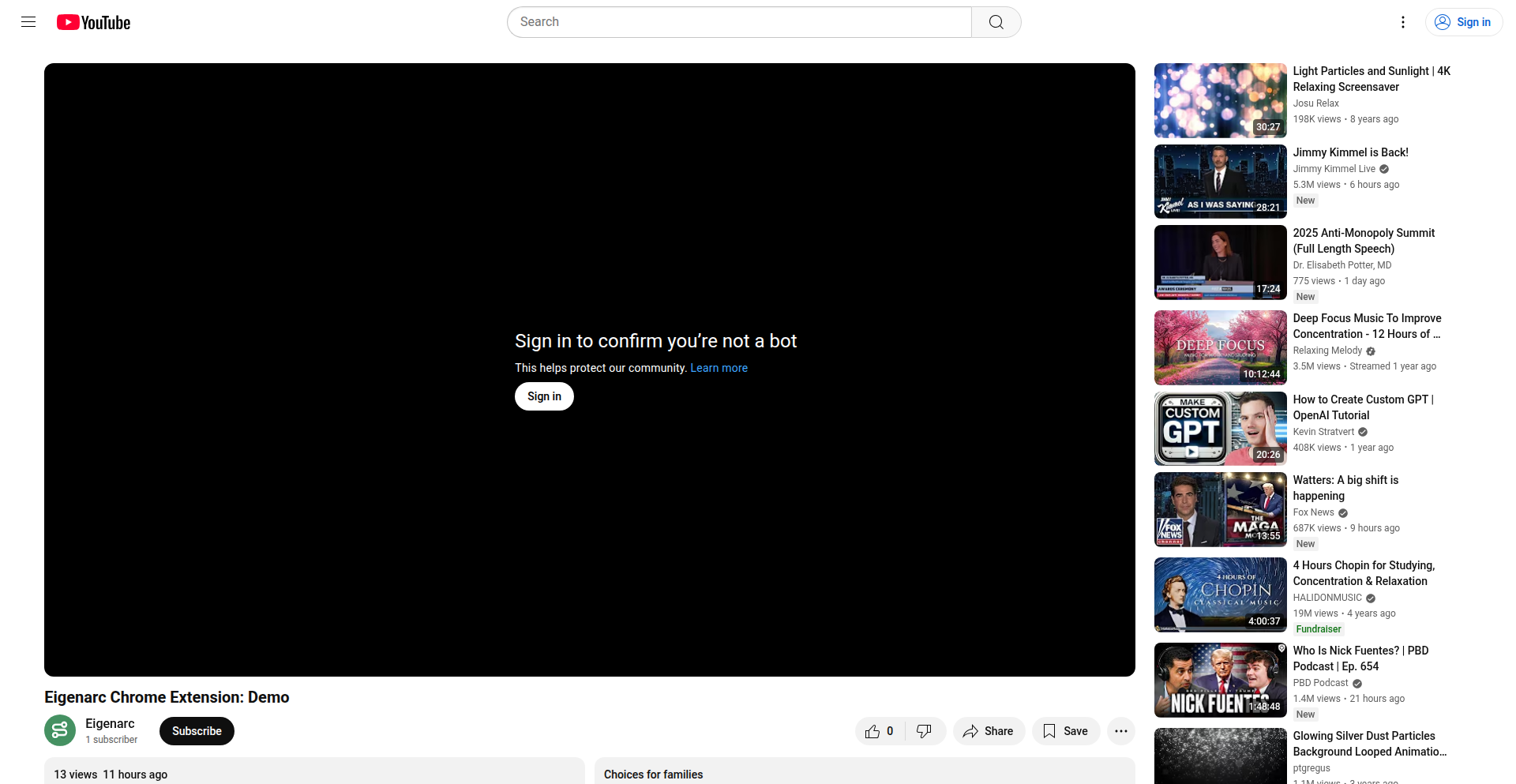The width and height of the screenshot is (1516, 784).
Task: Click title How to Create Custom GPT
Action: pyautogui.click(x=1364, y=407)
